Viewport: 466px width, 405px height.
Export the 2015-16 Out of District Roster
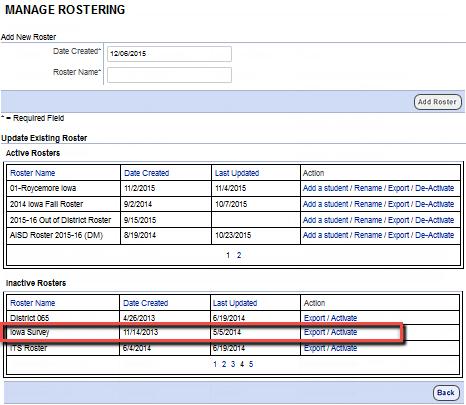click(399, 220)
